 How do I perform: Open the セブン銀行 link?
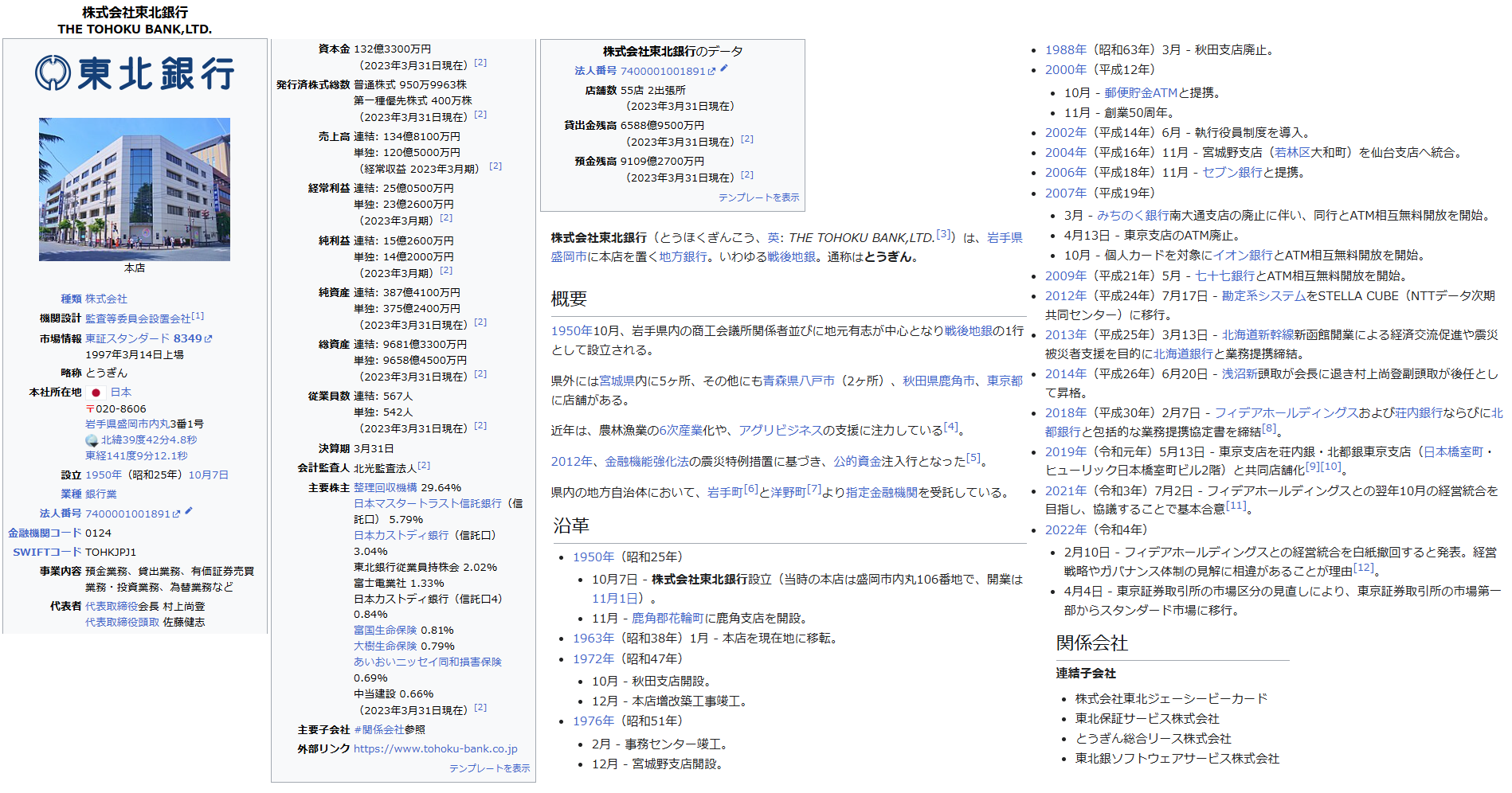[1232, 173]
